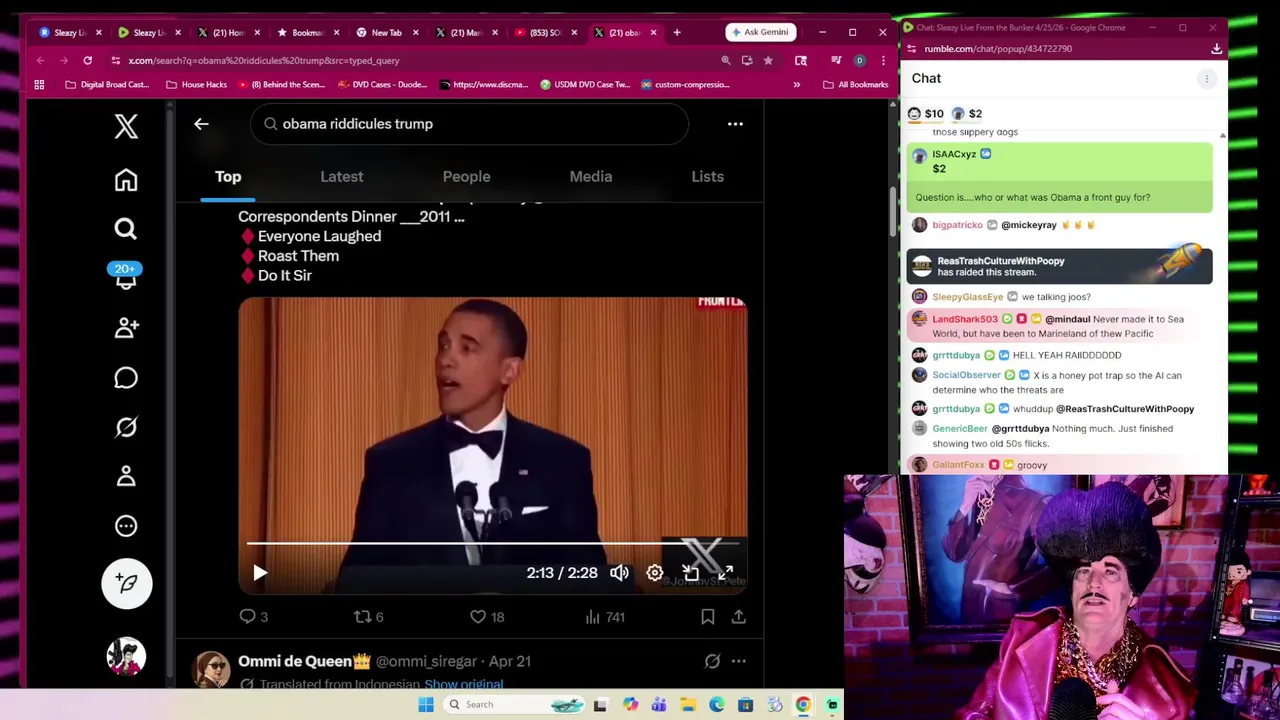The height and width of the screenshot is (720, 1280).
Task: Play the Obama video
Action: [260, 573]
